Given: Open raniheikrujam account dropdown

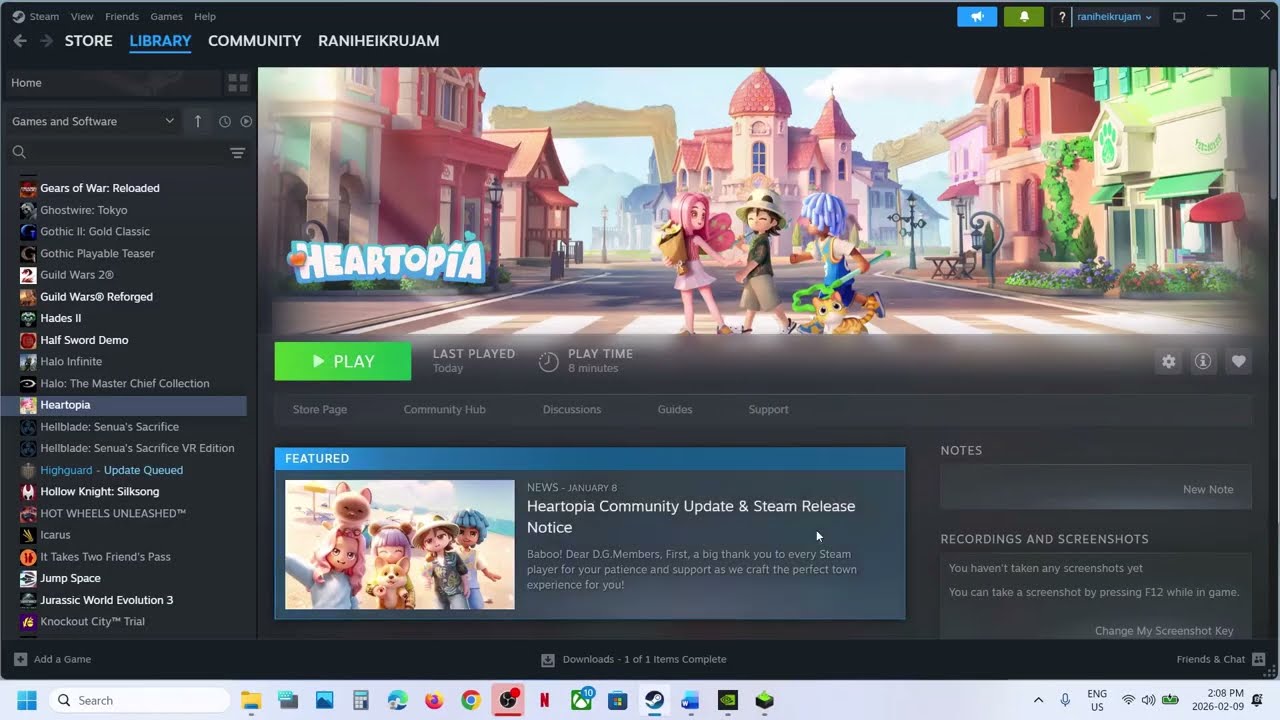Looking at the screenshot, I should point(1114,17).
